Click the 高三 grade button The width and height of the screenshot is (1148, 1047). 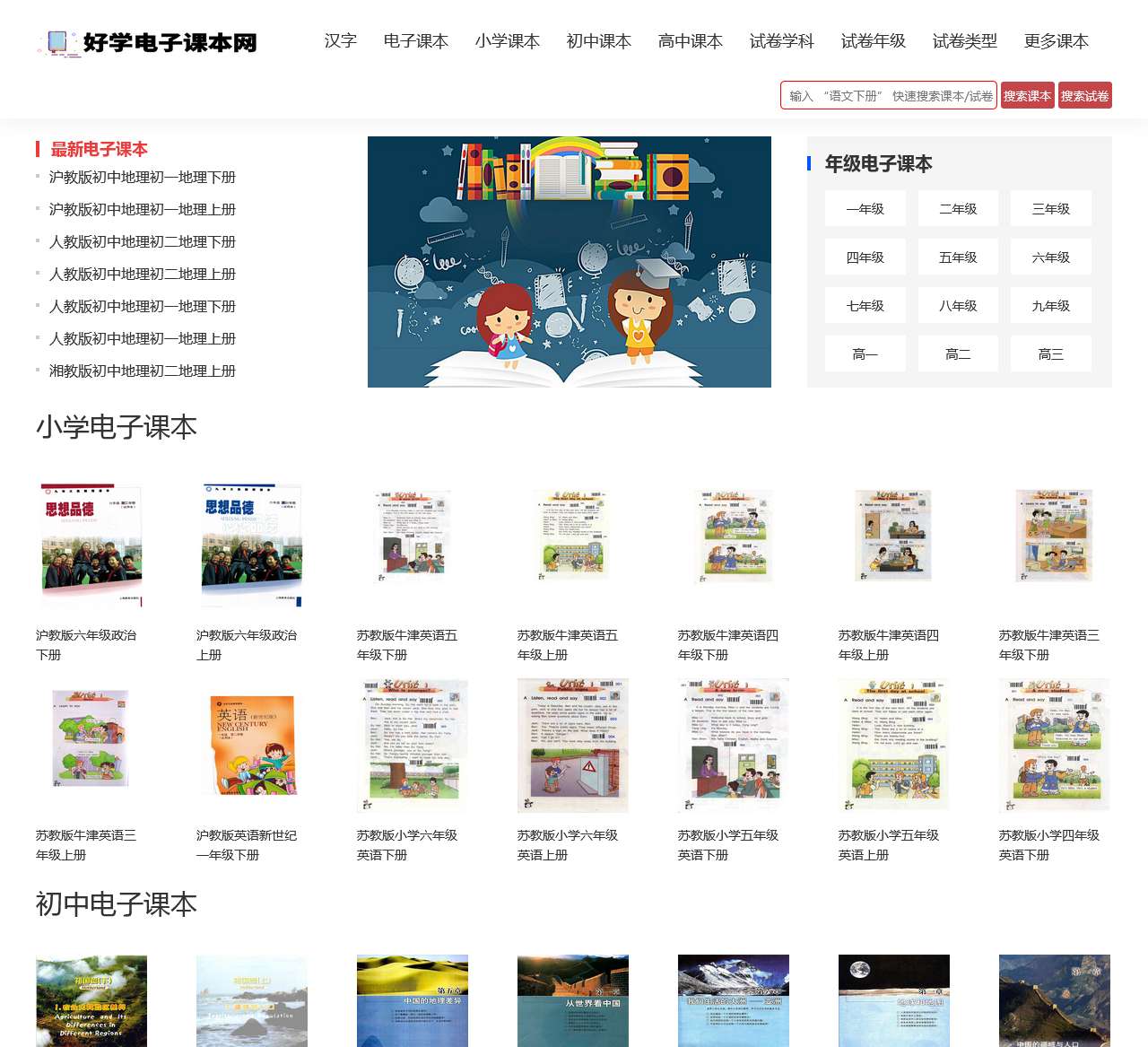click(x=1050, y=353)
